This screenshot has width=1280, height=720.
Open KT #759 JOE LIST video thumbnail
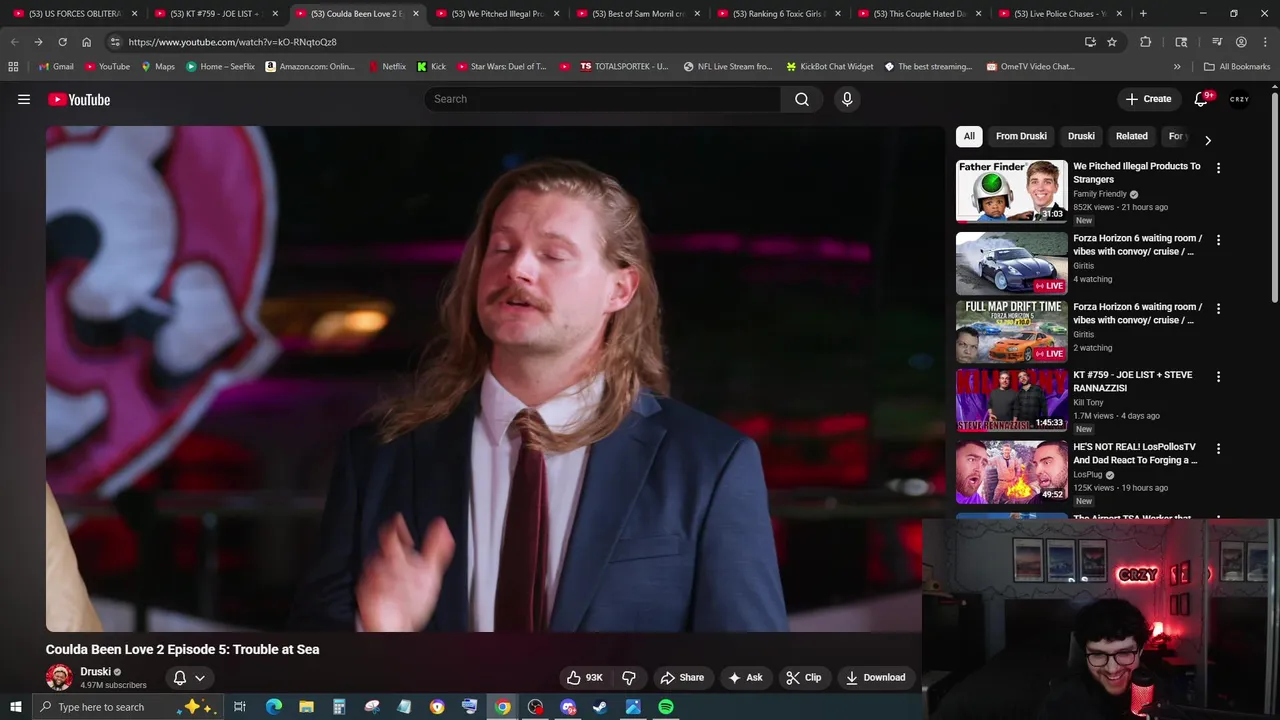(x=1011, y=400)
